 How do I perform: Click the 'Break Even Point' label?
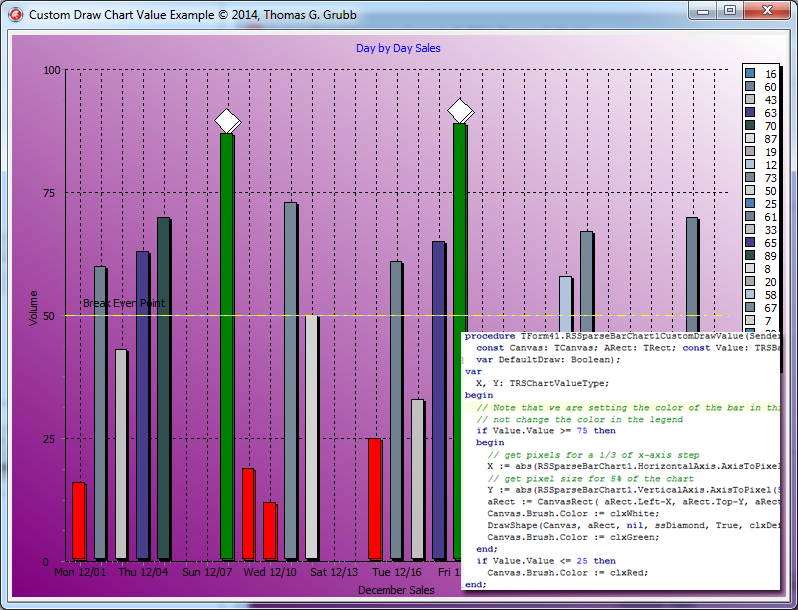point(124,303)
